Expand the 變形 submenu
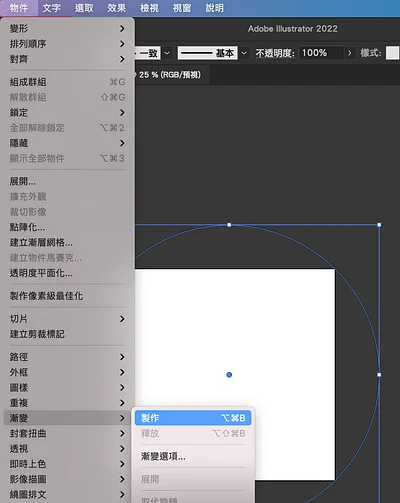 click(x=67, y=29)
